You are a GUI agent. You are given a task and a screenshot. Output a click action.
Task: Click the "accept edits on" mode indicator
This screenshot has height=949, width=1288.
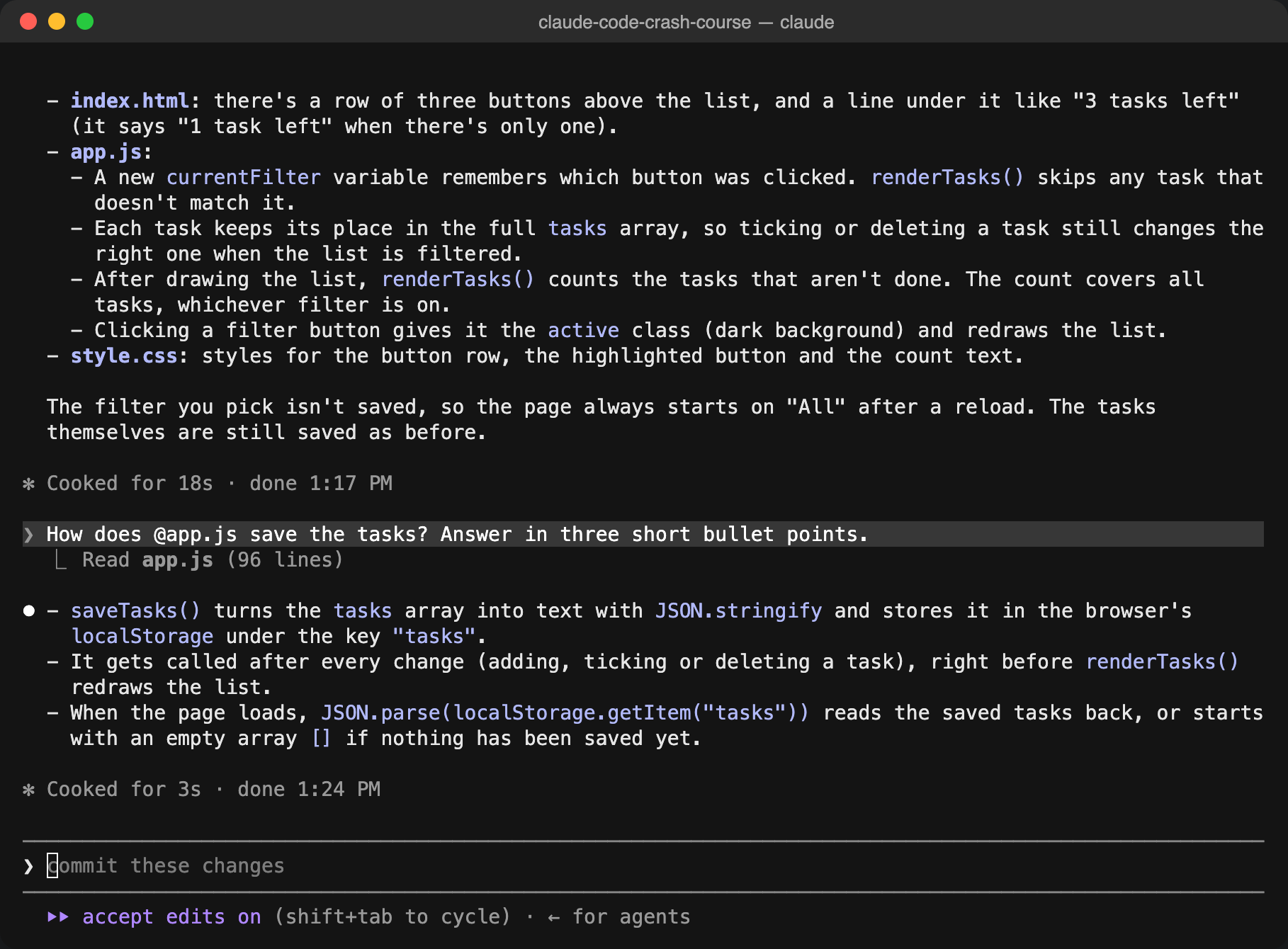click(171, 916)
